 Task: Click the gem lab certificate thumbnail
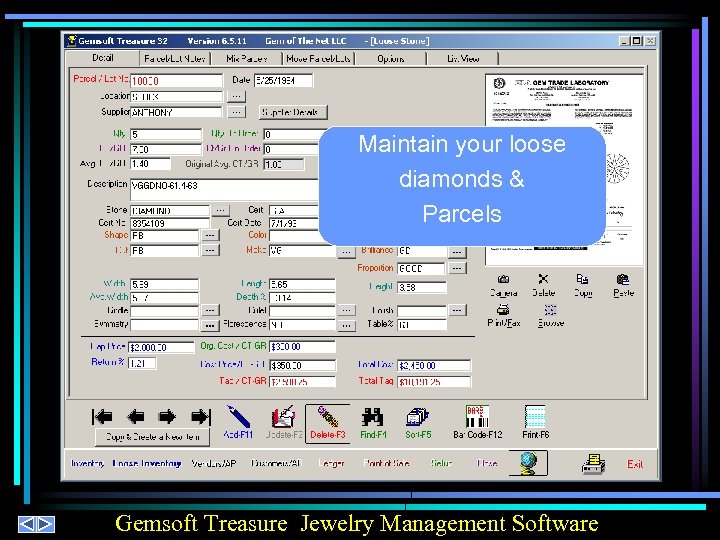(x=564, y=170)
